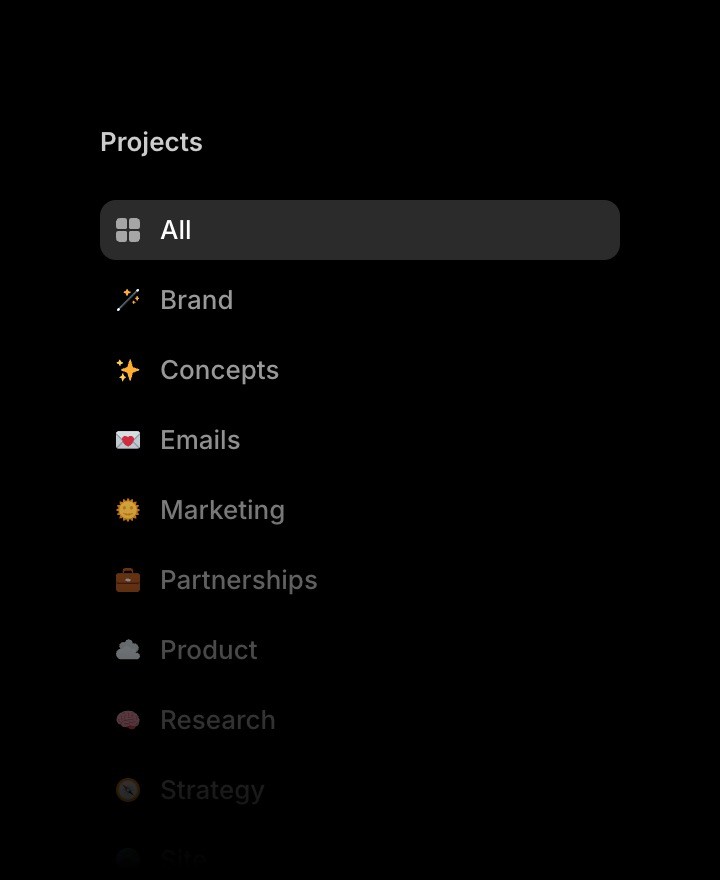
Task: Click the brain icon next to Research
Action: pyautogui.click(x=127, y=719)
